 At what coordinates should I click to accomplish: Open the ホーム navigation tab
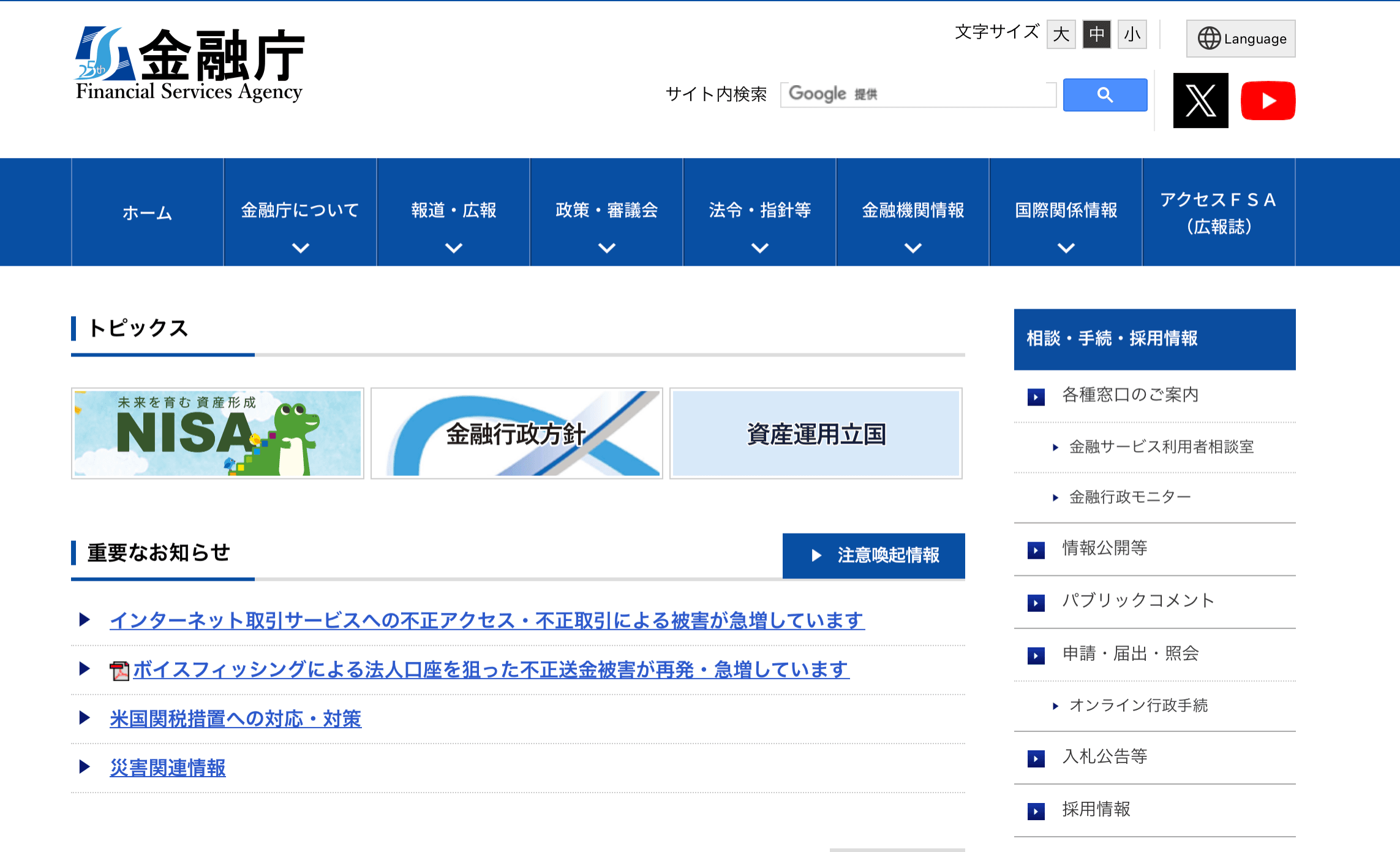147,211
